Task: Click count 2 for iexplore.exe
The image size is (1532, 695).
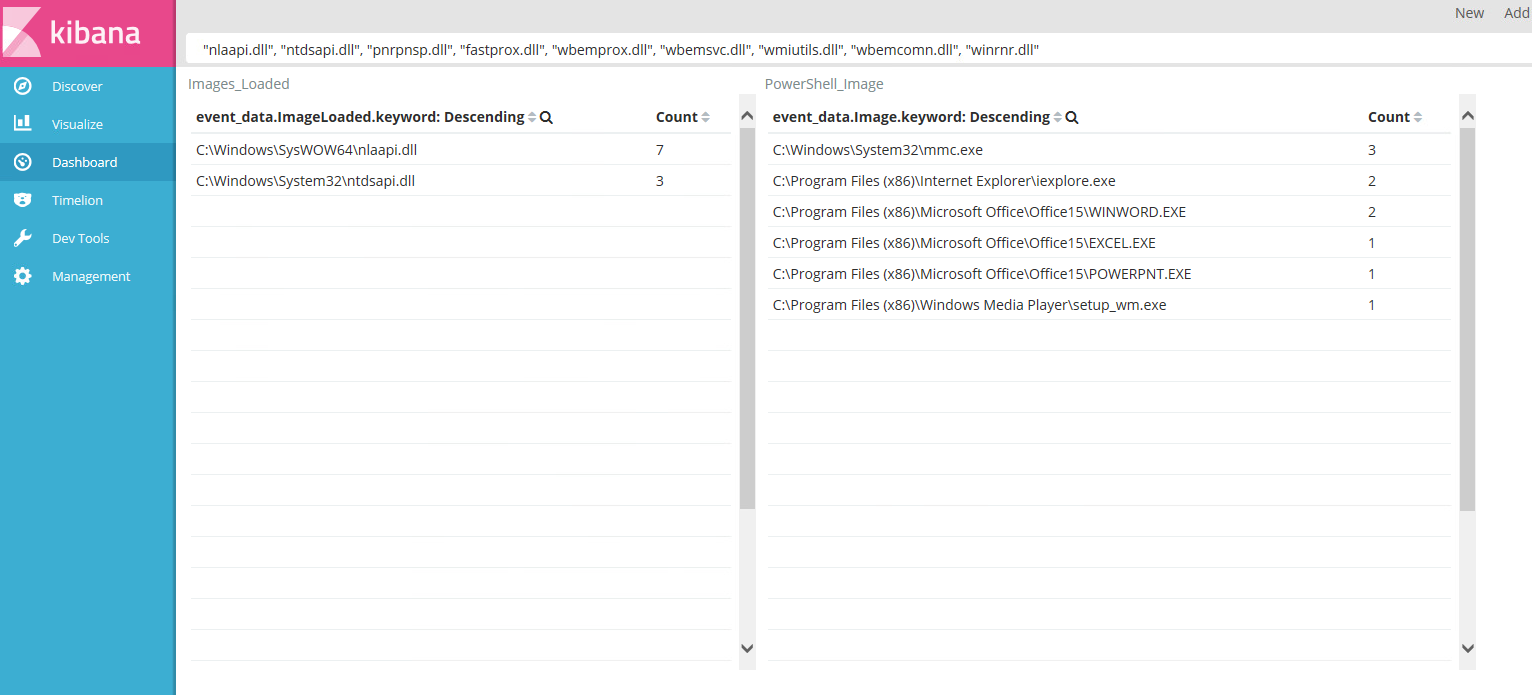Action: click(1372, 181)
